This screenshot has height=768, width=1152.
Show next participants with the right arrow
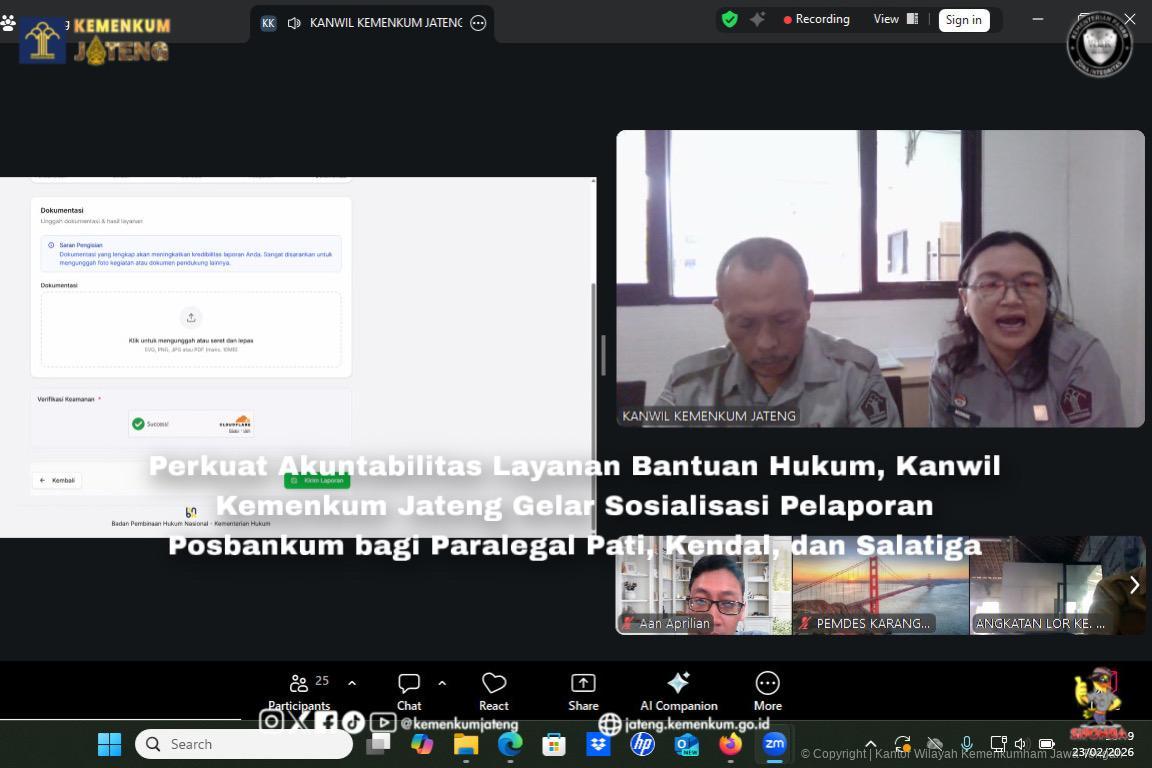(1134, 585)
